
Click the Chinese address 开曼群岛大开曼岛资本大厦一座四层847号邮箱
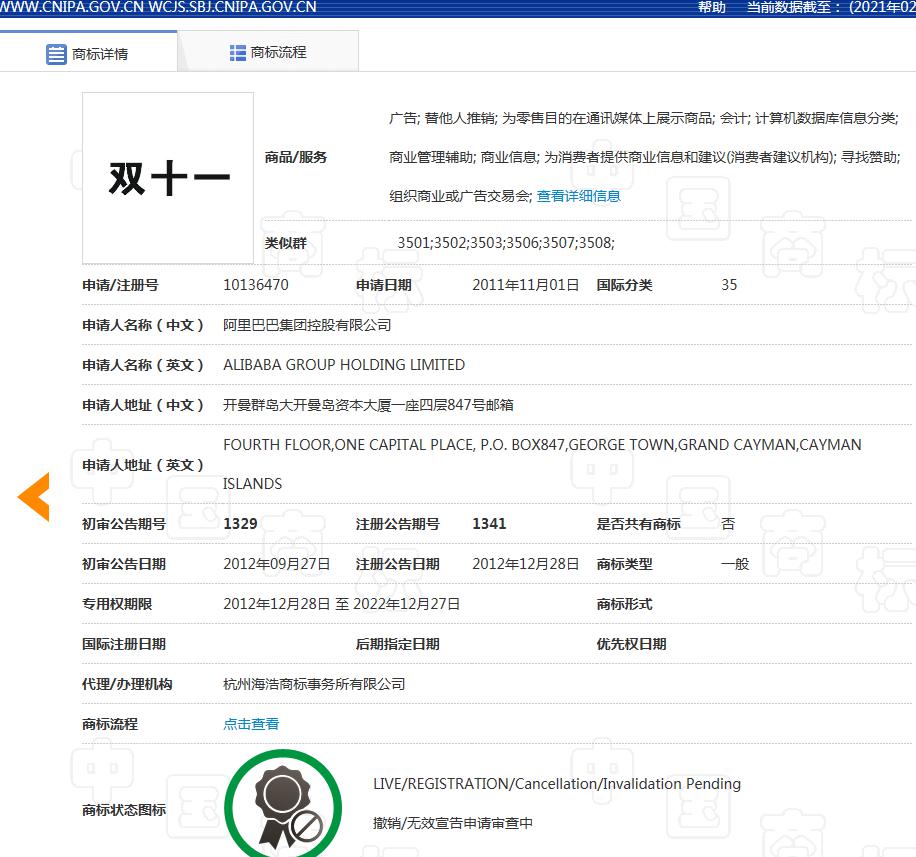[x=369, y=405]
